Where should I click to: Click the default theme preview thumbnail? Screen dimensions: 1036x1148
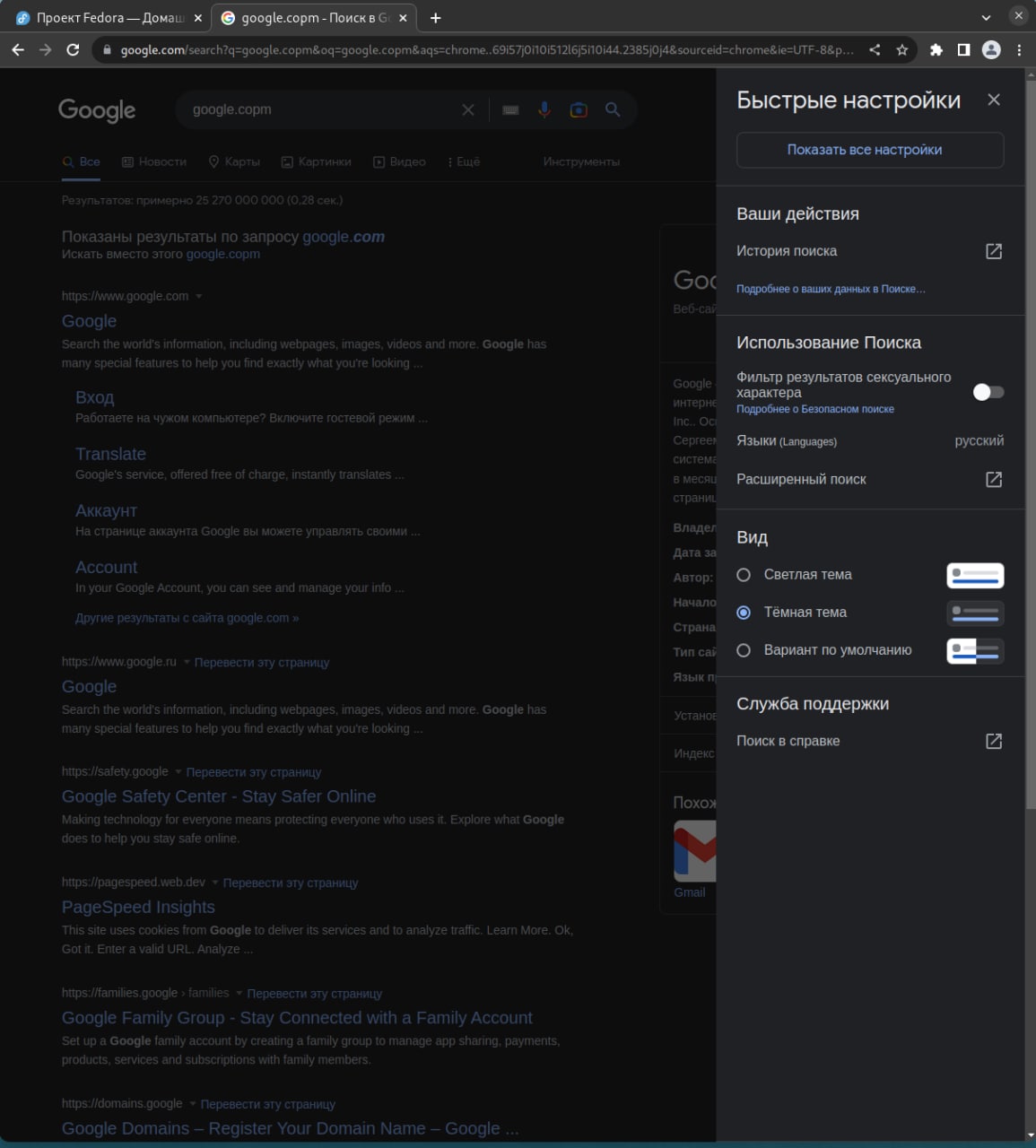coord(975,650)
